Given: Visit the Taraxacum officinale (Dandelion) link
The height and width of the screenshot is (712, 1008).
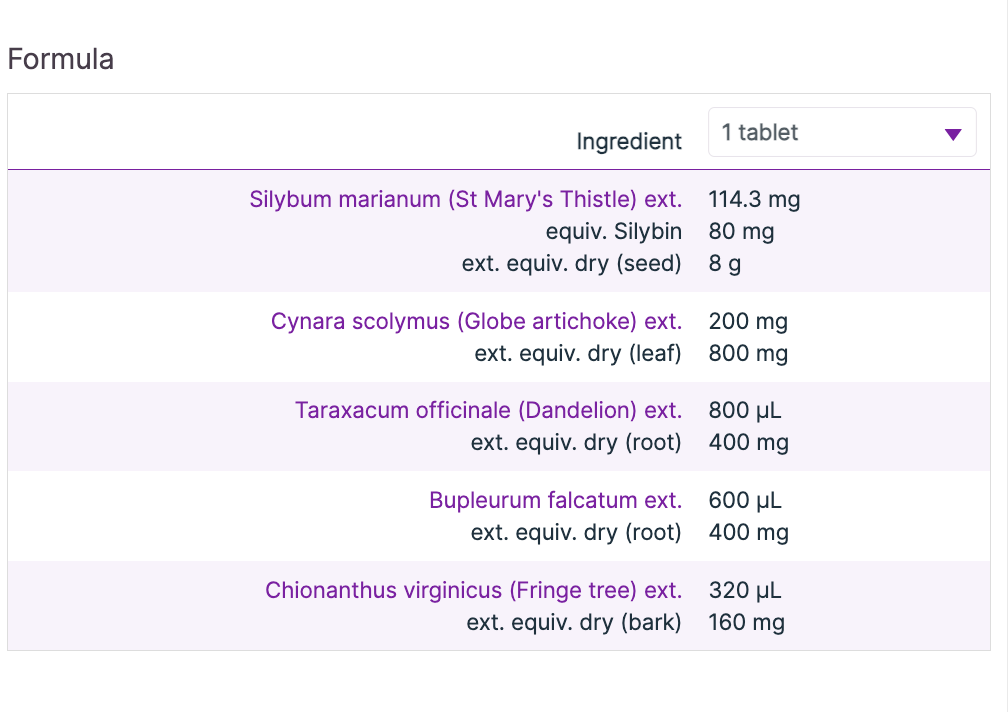Looking at the screenshot, I should point(488,411).
